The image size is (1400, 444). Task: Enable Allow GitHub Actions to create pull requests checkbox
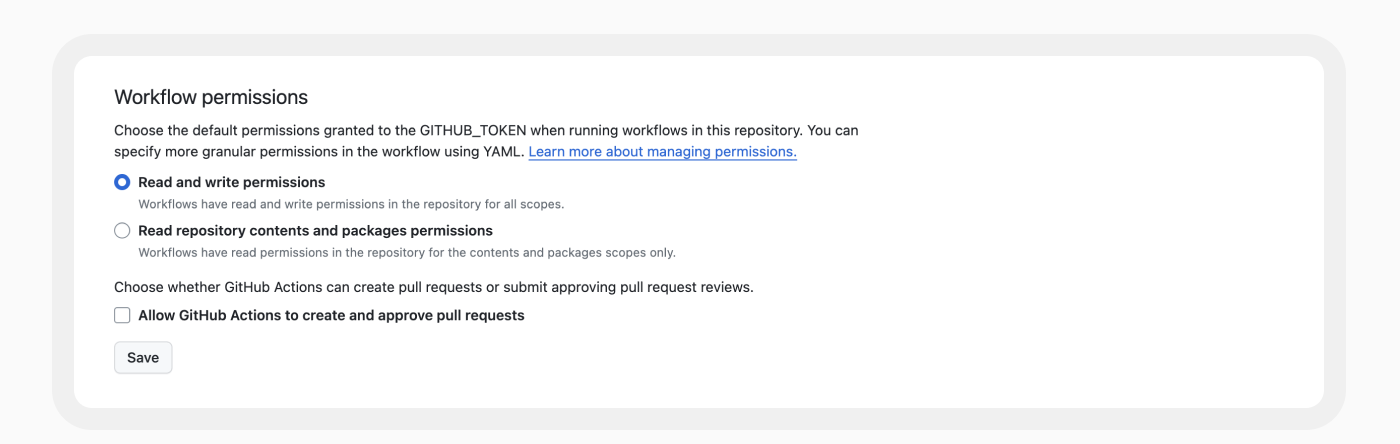click(x=122, y=315)
